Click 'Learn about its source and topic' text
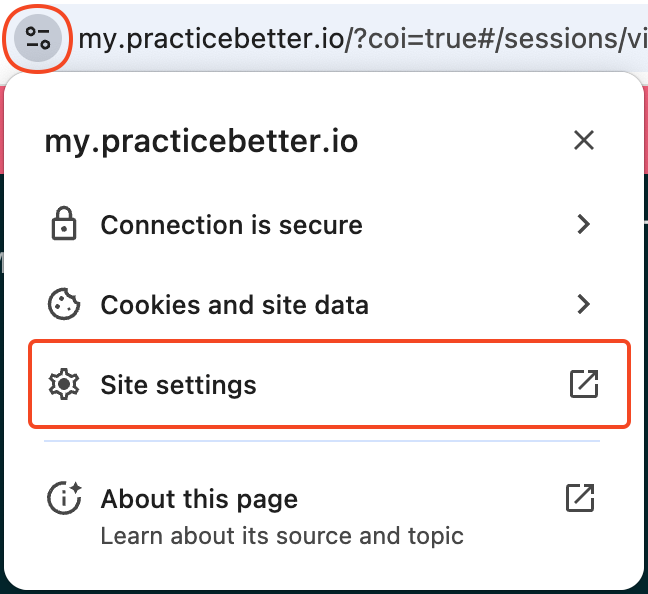 [282, 536]
